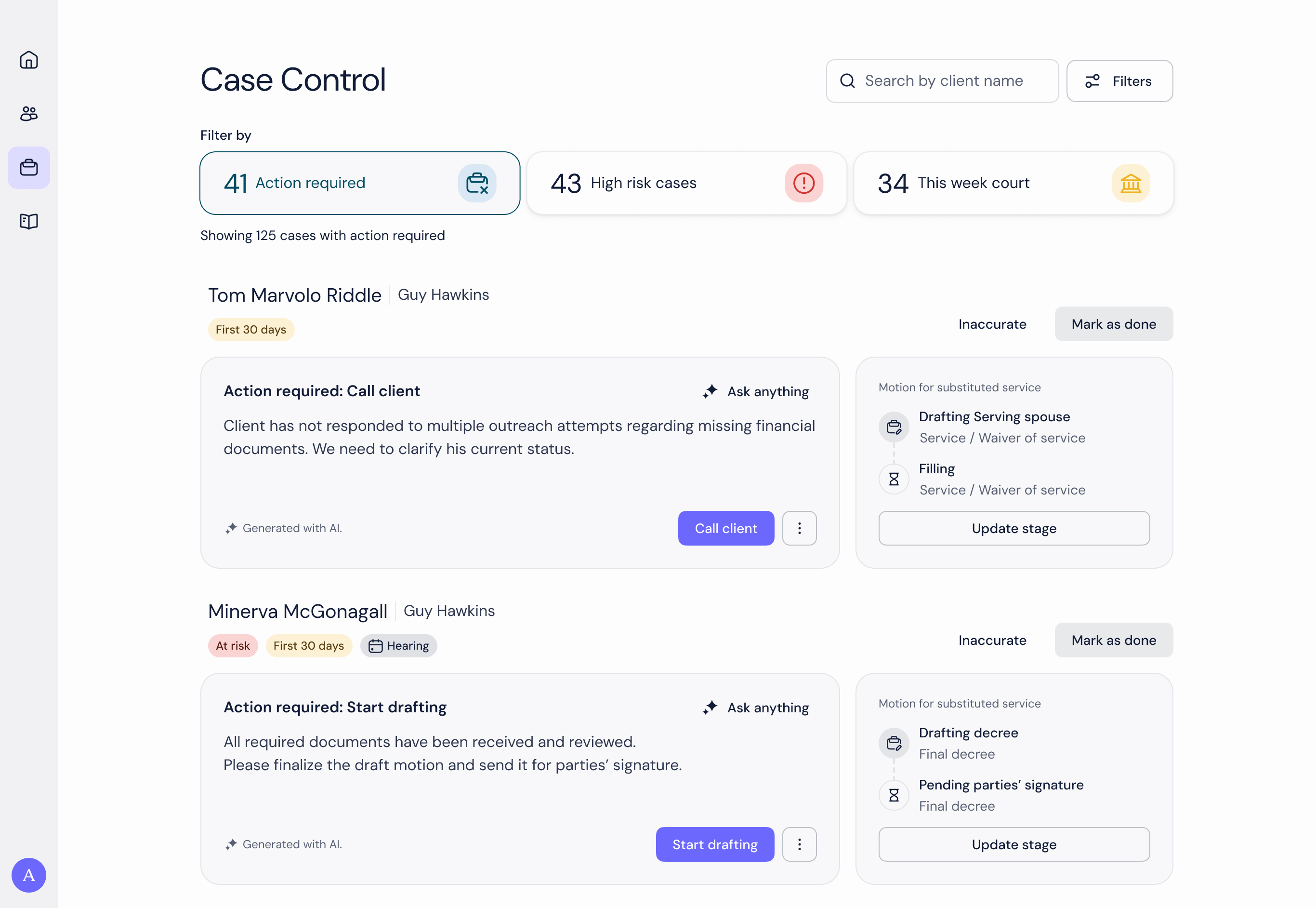This screenshot has height=908, width=1316.
Task: Click the Call client button
Action: [x=726, y=528]
